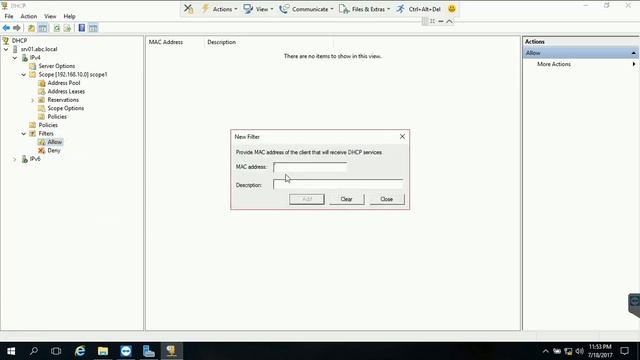Minimize the remote toolbar with the dash icon
The image size is (640, 360).
[441, 21]
